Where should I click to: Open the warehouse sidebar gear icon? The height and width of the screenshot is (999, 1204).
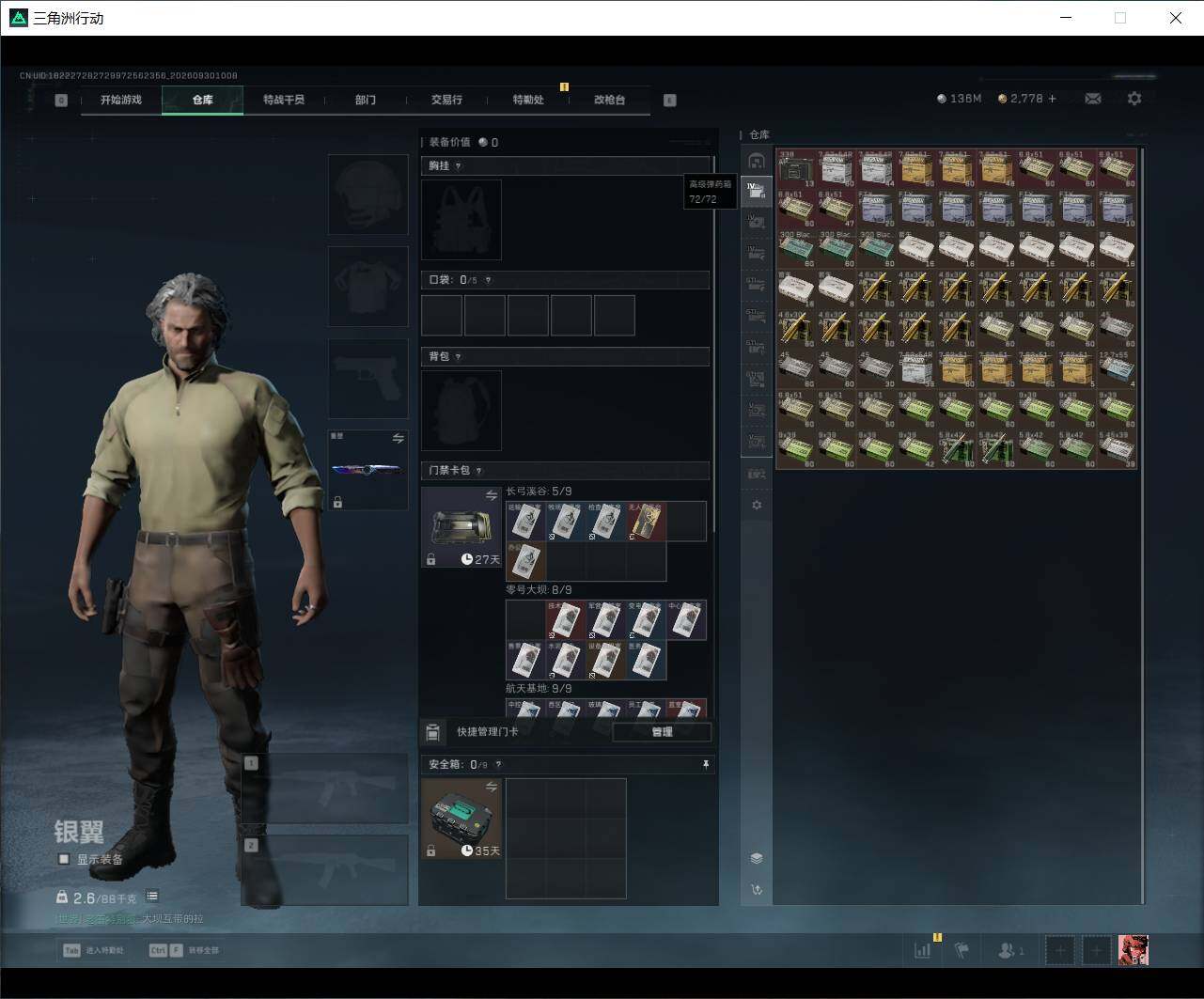pos(757,505)
